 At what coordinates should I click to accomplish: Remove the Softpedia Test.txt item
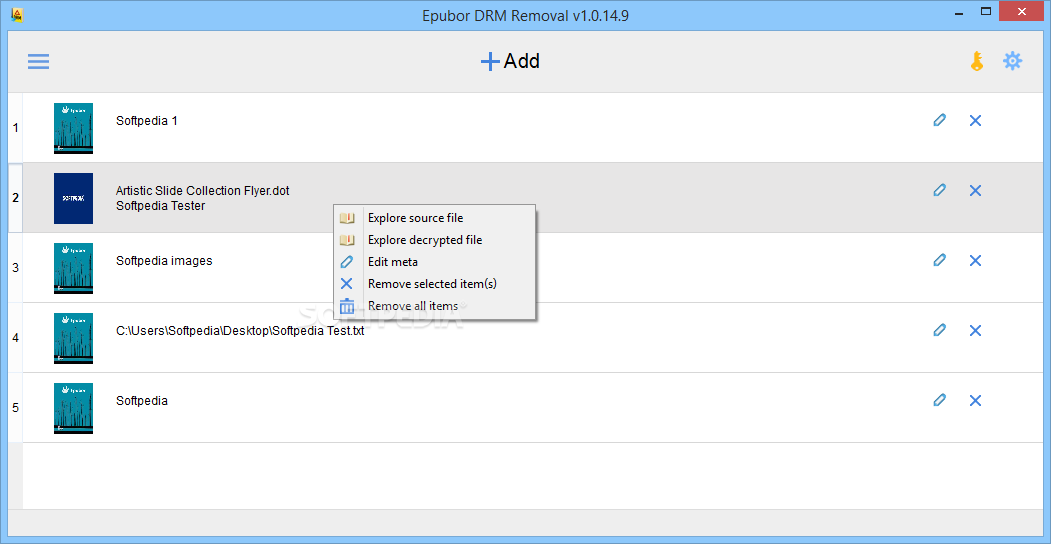(x=975, y=330)
